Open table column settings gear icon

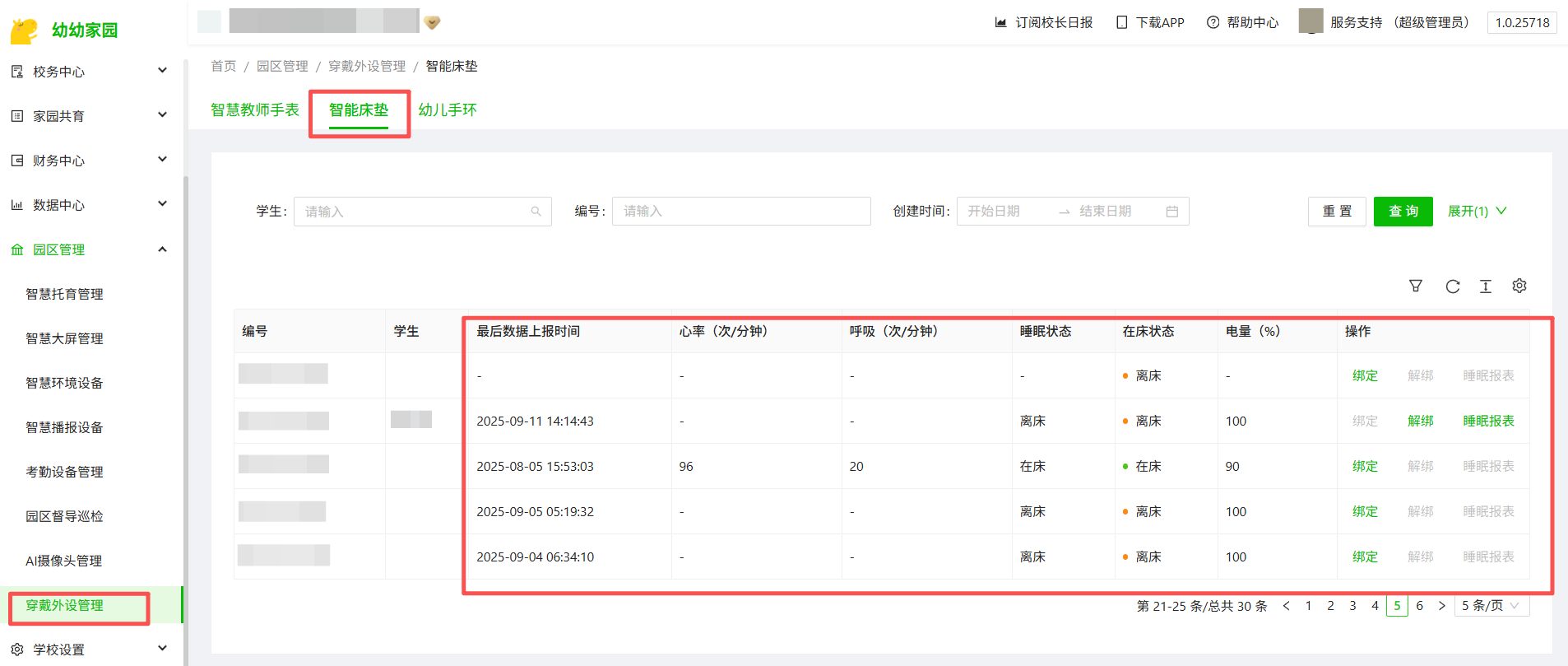tap(1519, 286)
